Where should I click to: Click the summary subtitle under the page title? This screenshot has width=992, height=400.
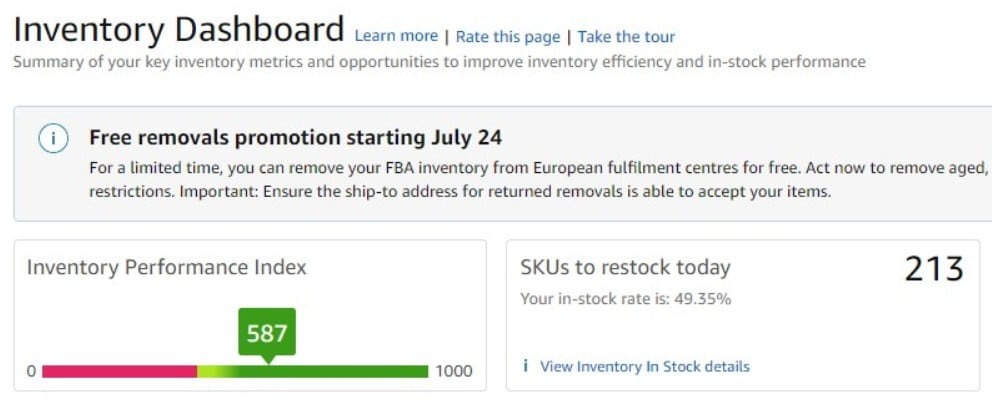[x=439, y=62]
